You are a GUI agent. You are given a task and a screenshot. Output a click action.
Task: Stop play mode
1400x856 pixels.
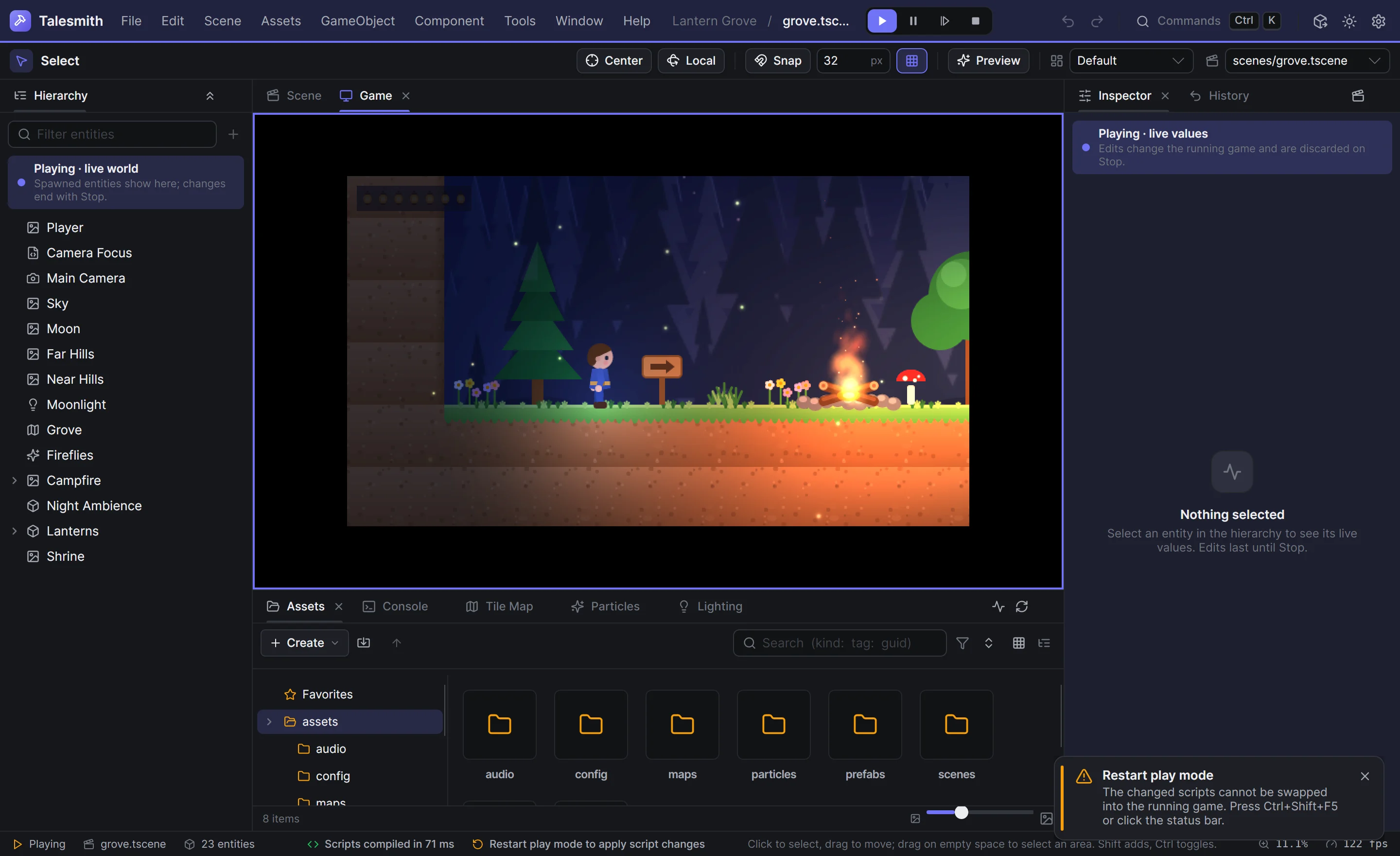[x=976, y=21]
